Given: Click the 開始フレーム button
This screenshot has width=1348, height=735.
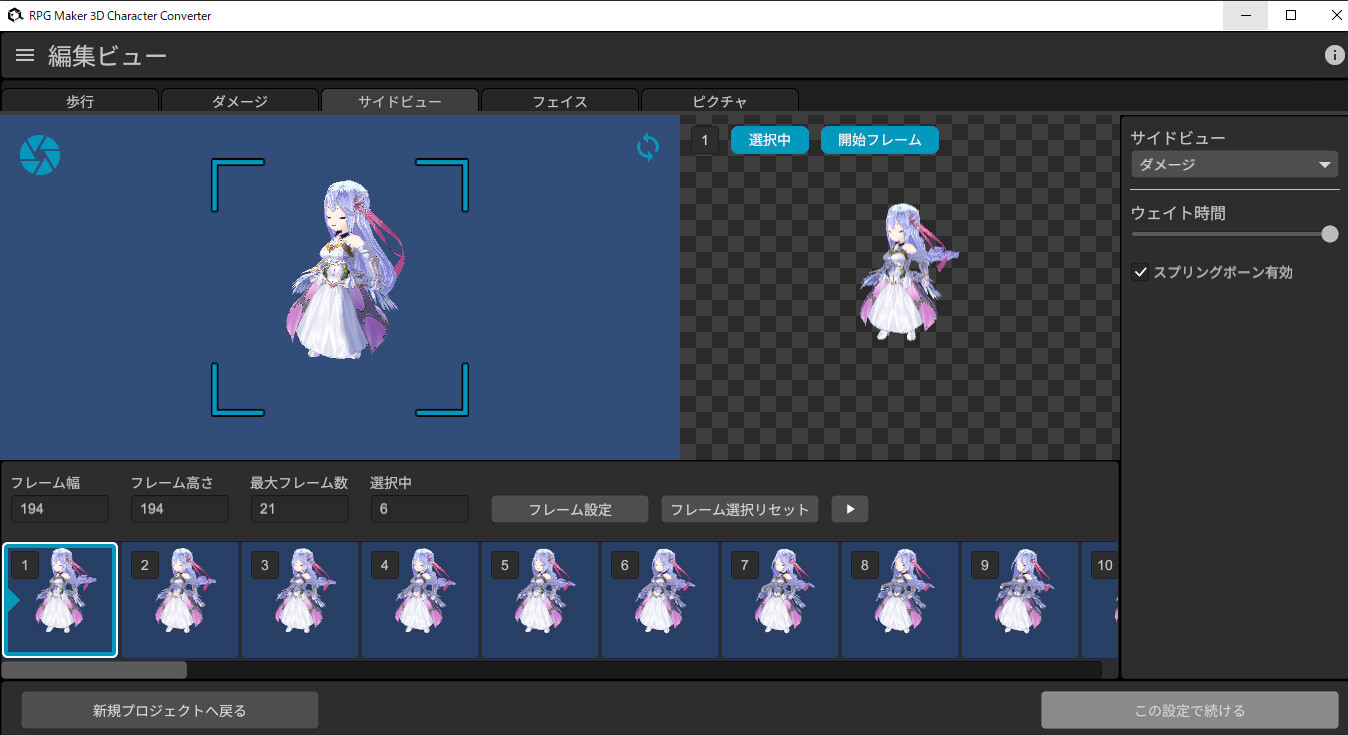Looking at the screenshot, I should [880, 140].
